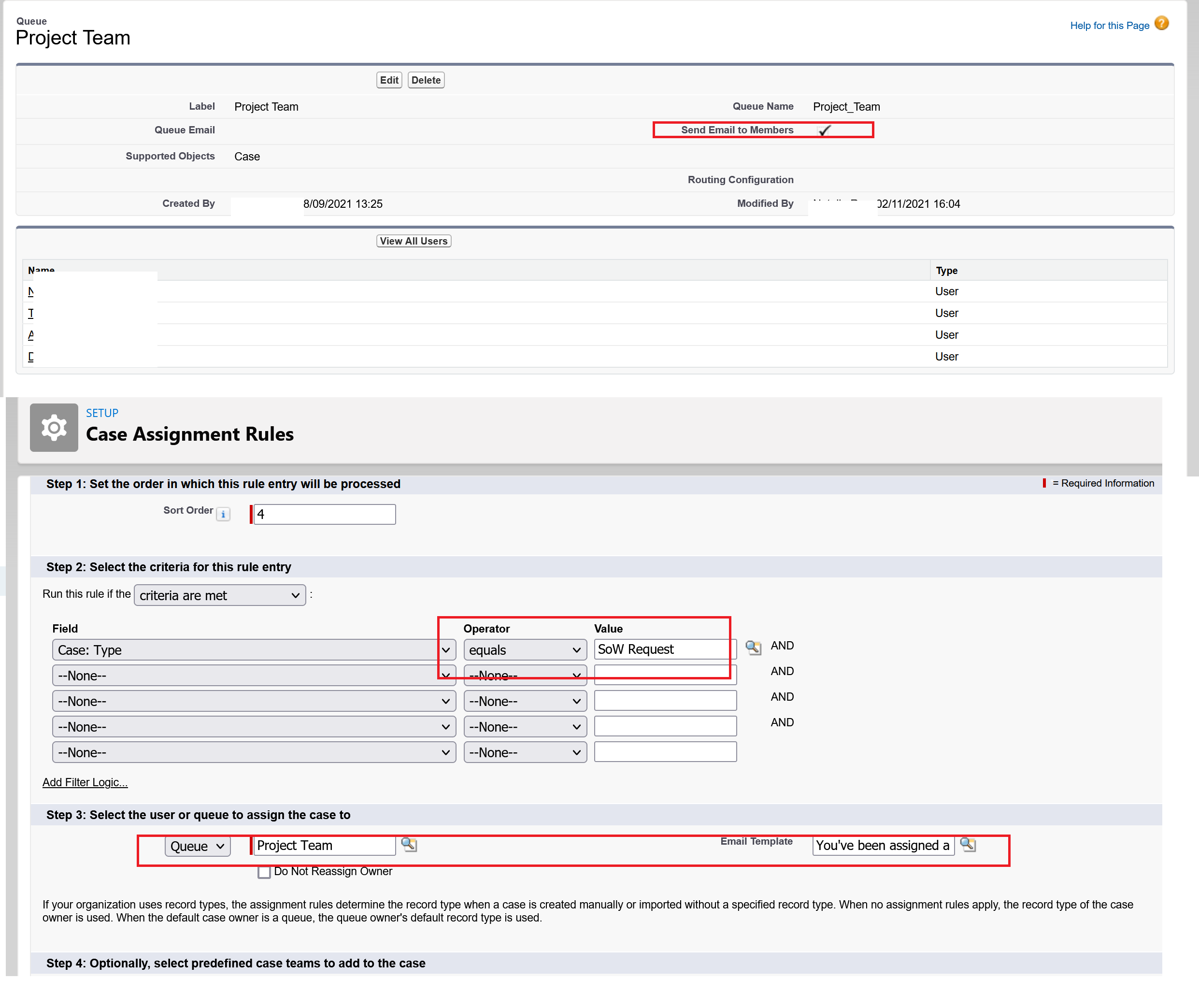Open the Queue assignee type dropdown
This screenshot has height=1008, width=1199.
pyautogui.click(x=197, y=846)
